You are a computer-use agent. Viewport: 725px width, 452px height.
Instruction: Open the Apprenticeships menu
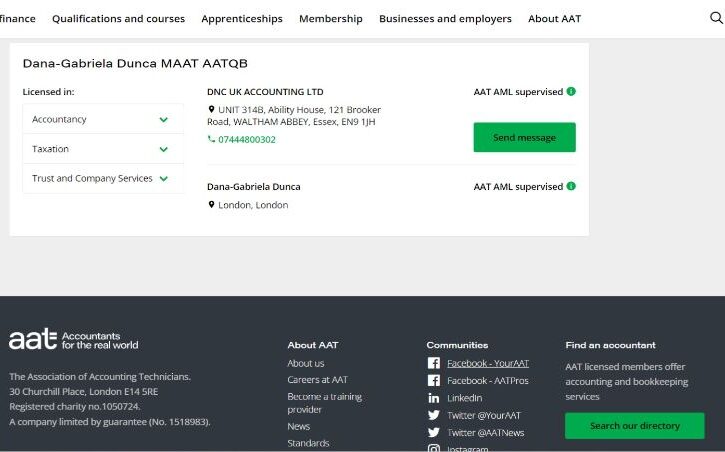(242, 19)
